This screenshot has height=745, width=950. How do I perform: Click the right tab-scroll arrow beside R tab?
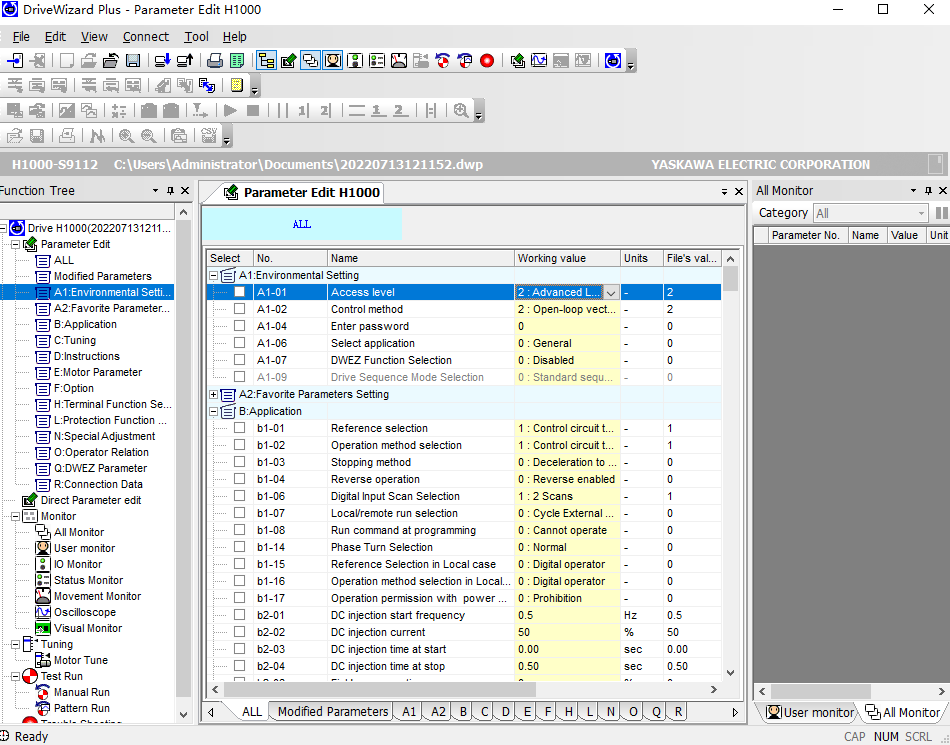pyautogui.click(x=735, y=712)
